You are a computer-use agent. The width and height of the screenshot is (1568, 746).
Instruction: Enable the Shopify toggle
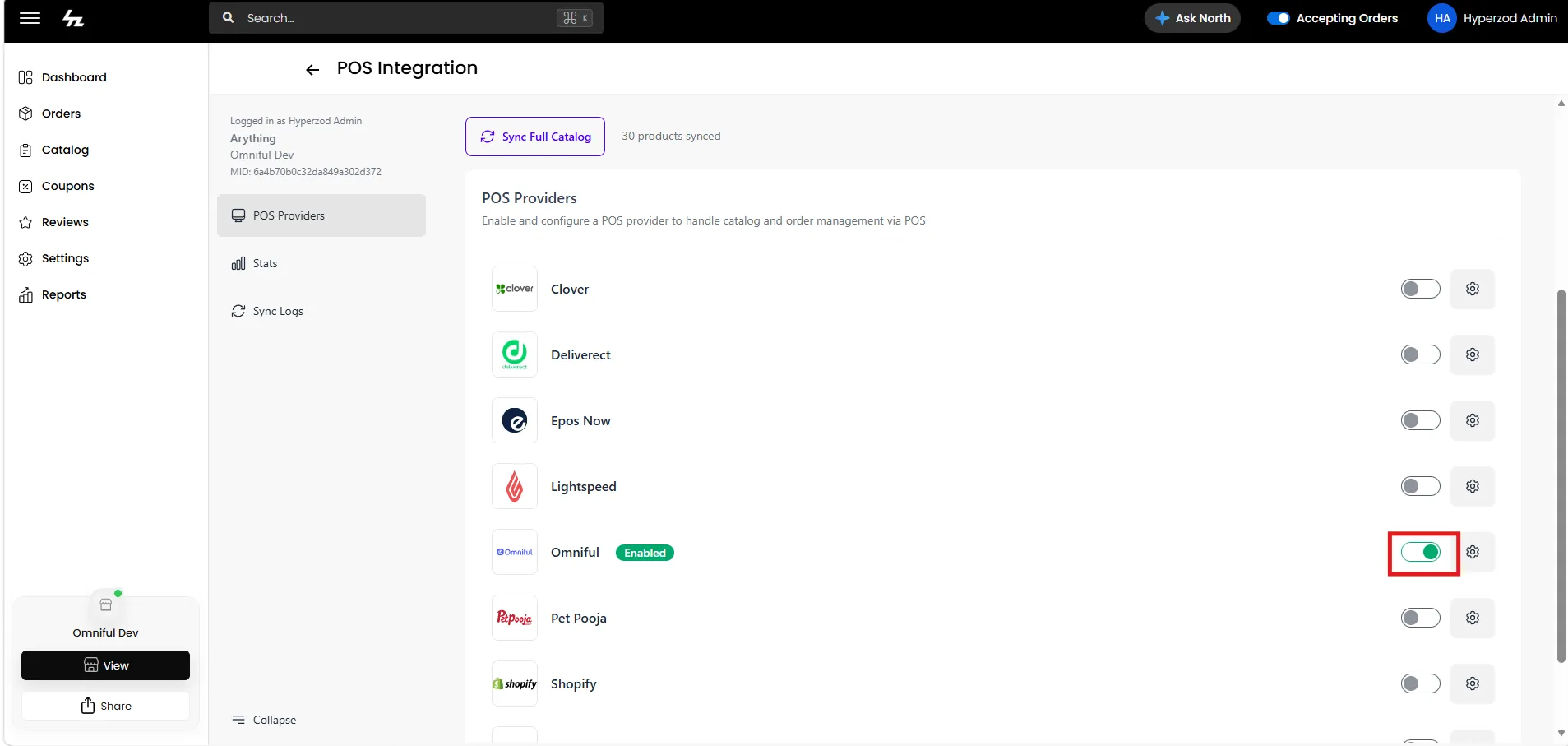1420,683
